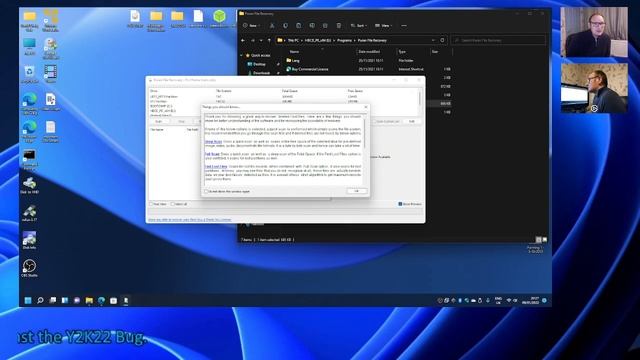Open Task View on the taskbar
Viewport: 640px width, 360px height.
(x=52, y=300)
